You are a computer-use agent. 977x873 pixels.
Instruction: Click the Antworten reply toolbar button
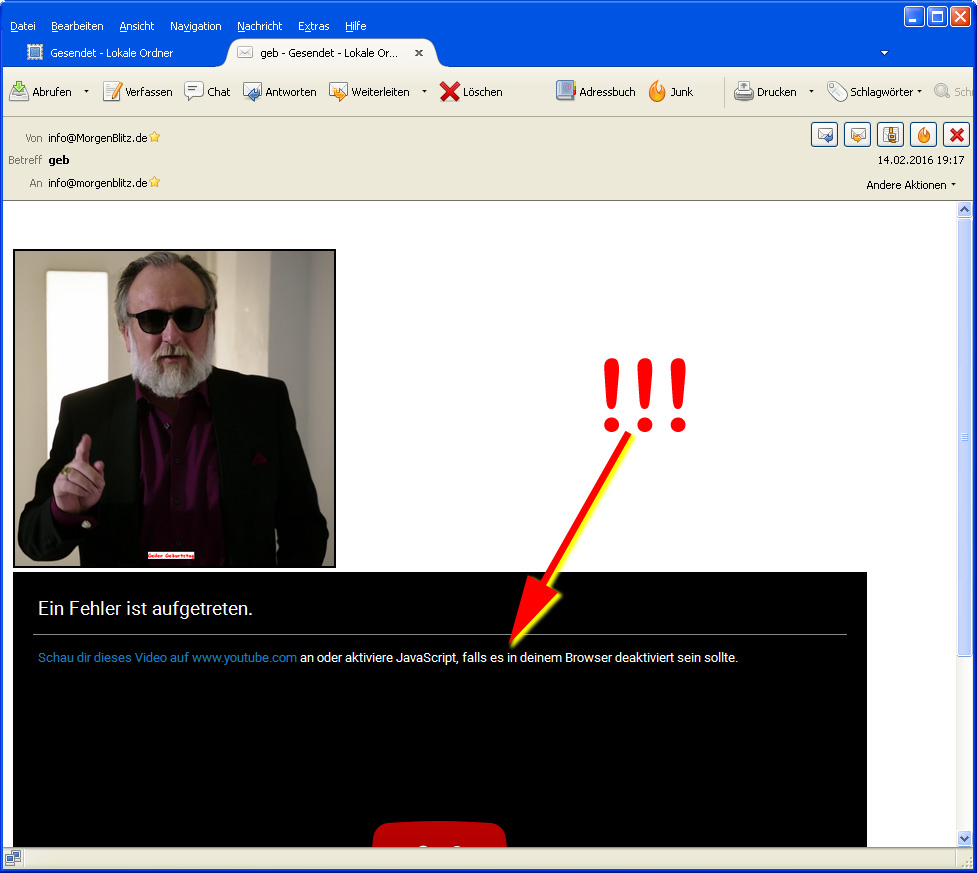coord(280,92)
